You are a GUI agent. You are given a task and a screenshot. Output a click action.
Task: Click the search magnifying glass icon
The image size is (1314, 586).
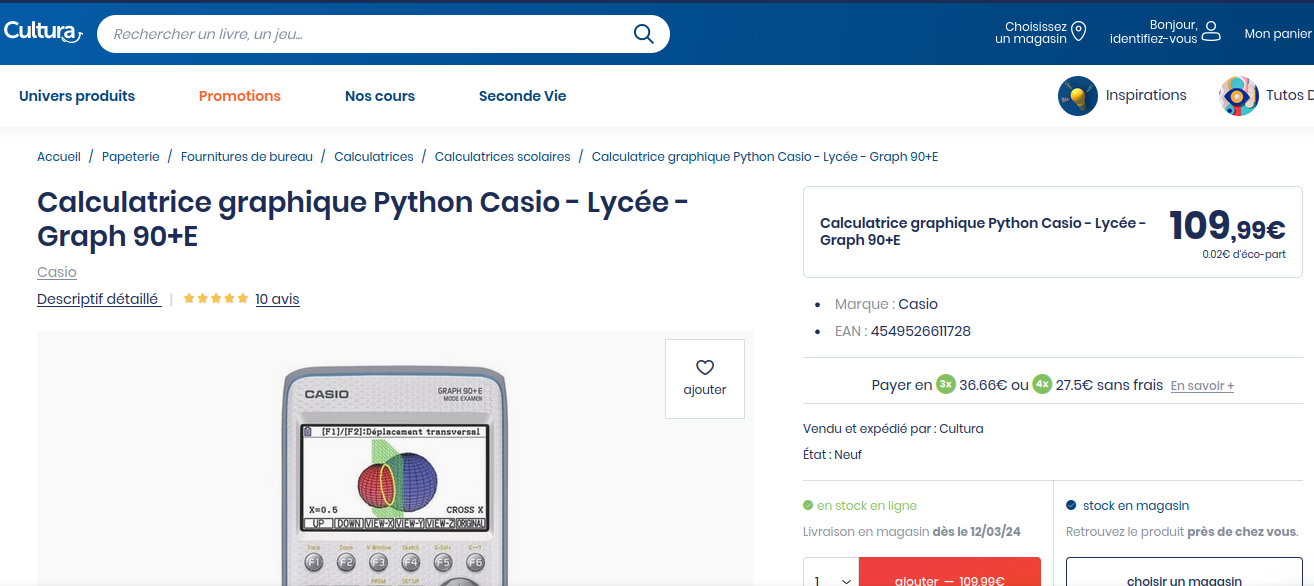(x=643, y=34)
